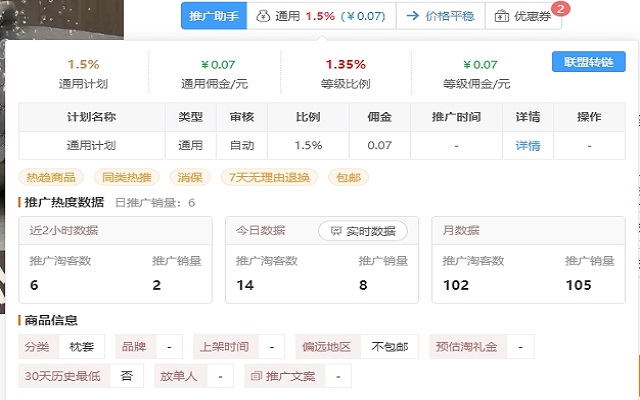Open the 通用 1.5% commission tab

pos(321,16)
